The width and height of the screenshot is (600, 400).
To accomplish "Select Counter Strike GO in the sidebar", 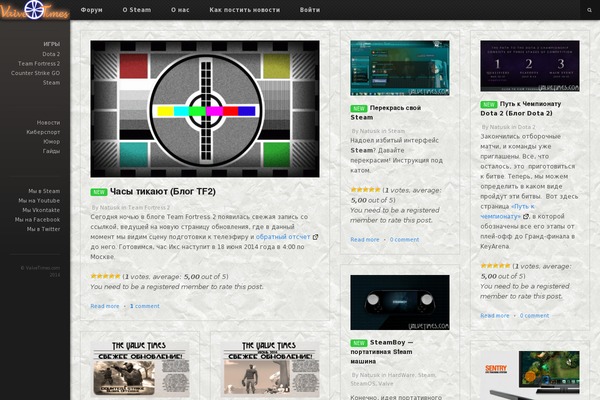I will coord(35,73).
